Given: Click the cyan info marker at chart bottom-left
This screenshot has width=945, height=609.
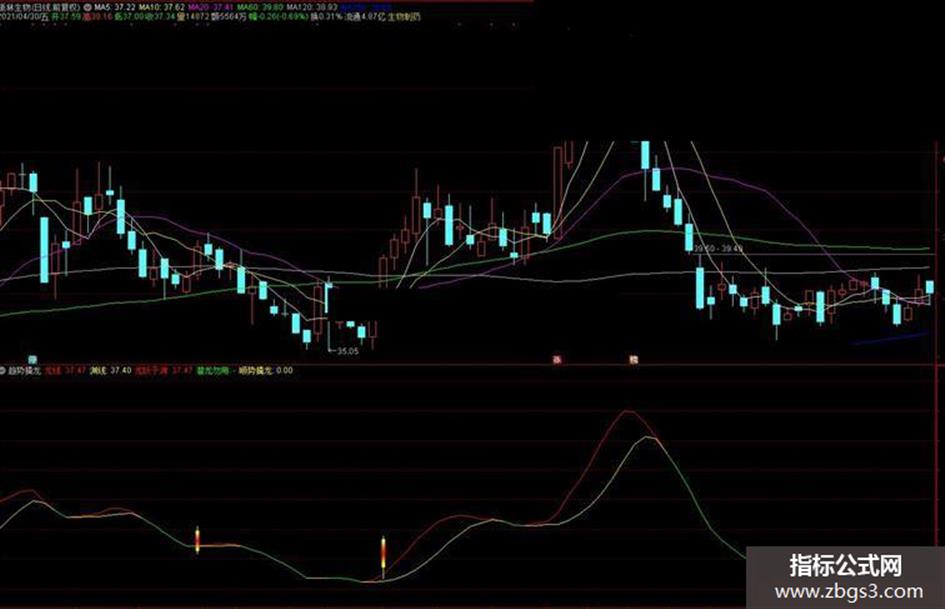Looking at the screenshot, I should click(33, 359).
